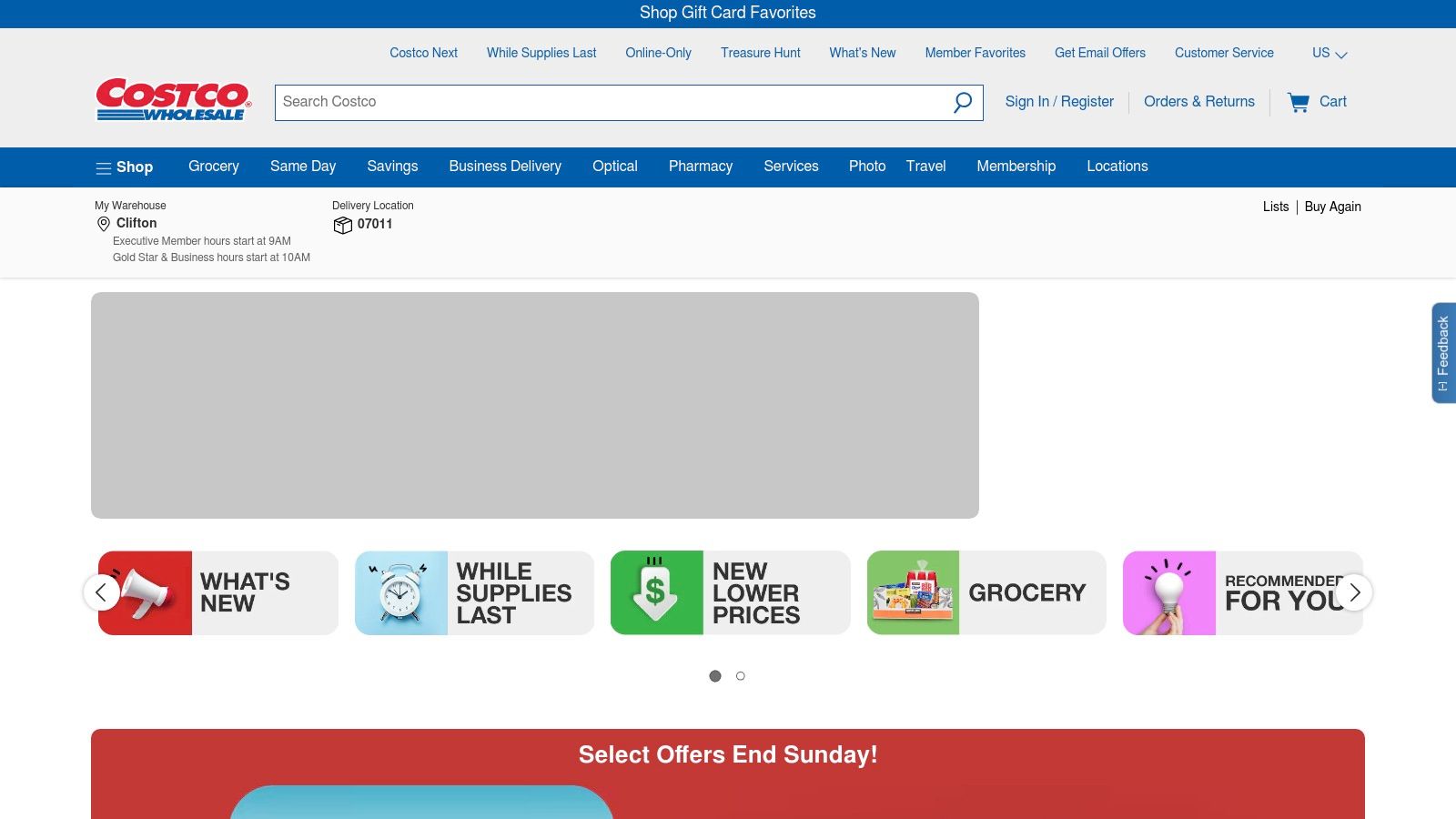Click the delivery location box icon
The image size is (1456, 819).
(x=342, y=225)
